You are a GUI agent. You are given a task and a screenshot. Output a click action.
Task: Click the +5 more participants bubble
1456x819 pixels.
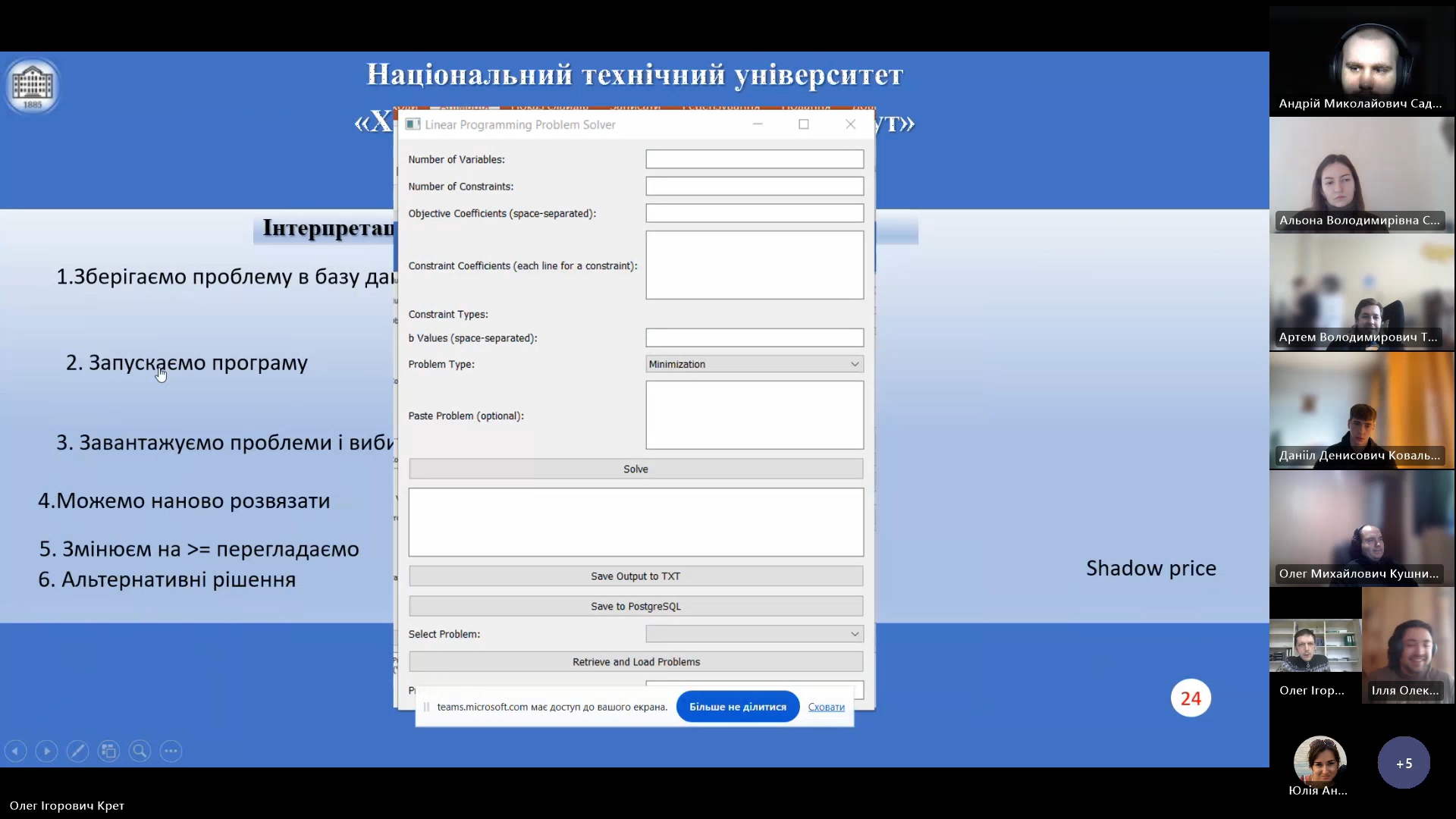click(1404, 763)
